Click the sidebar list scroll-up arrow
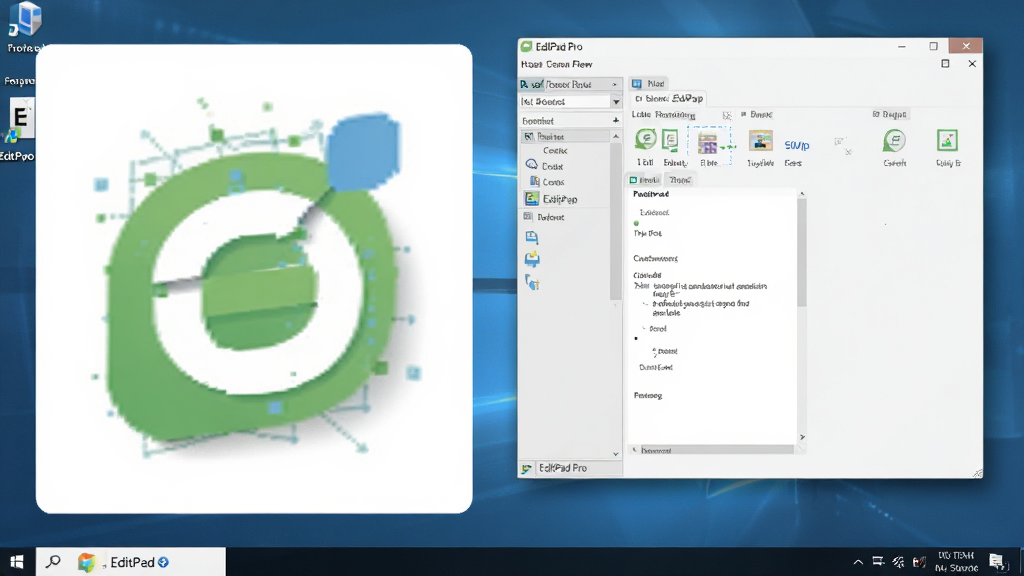Viewport: 1024px width, 576px height. coord(616,136)
